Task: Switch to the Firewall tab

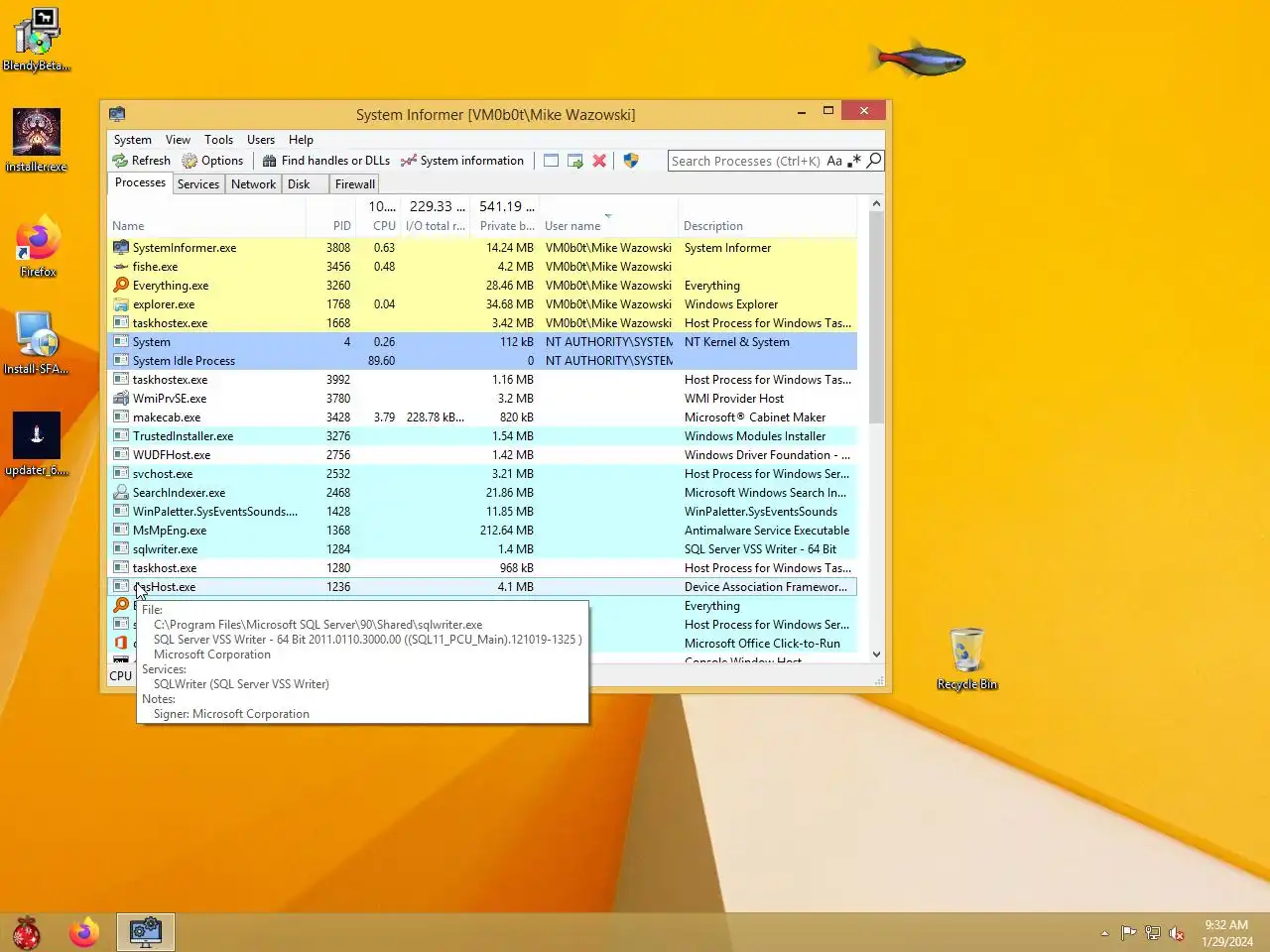Action: coord(354,184)
